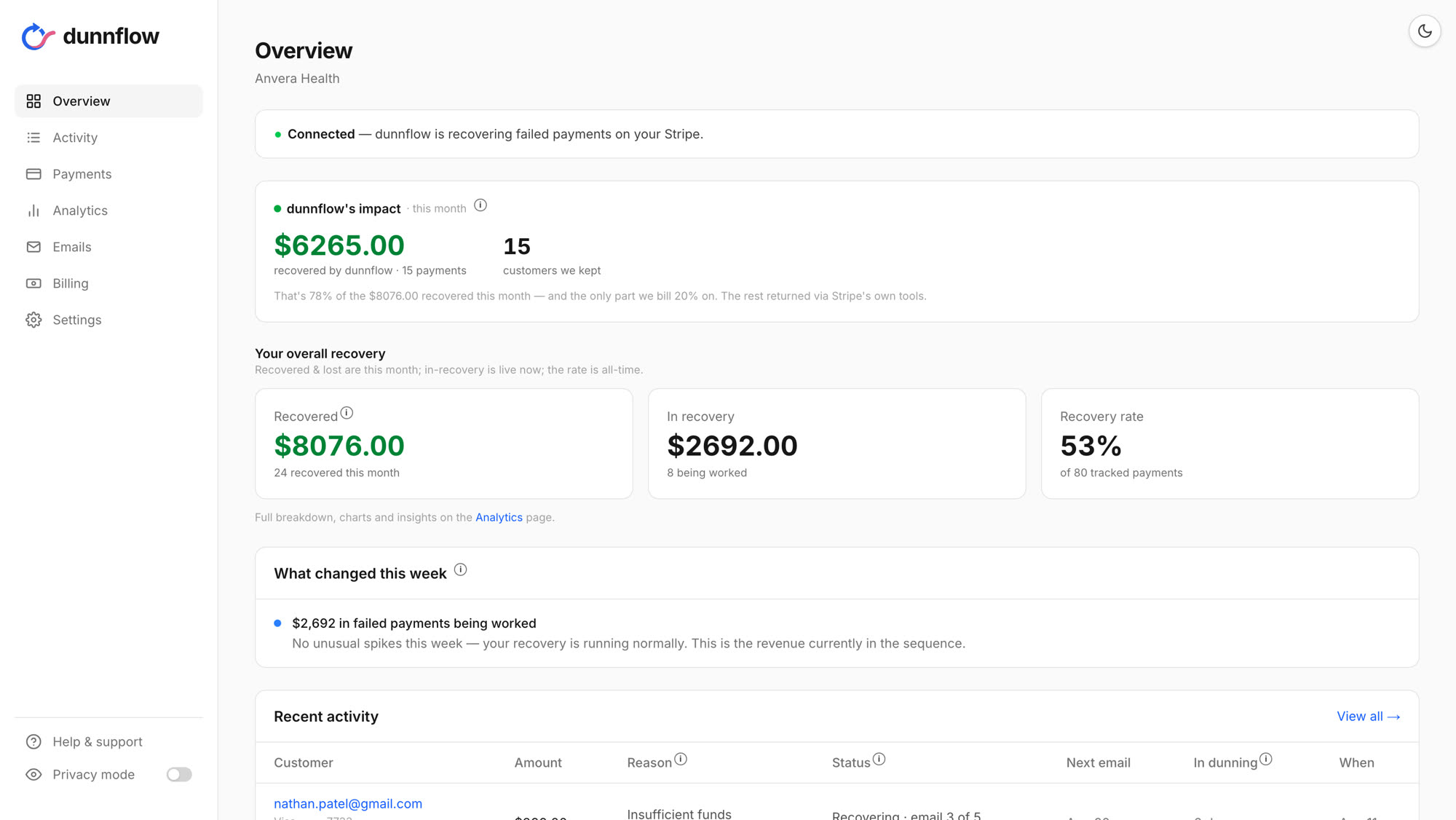This screenshot has width=1456, height=820.
Task: Click the Privacy mode eye icon
Action: click(x=33, y=774)
